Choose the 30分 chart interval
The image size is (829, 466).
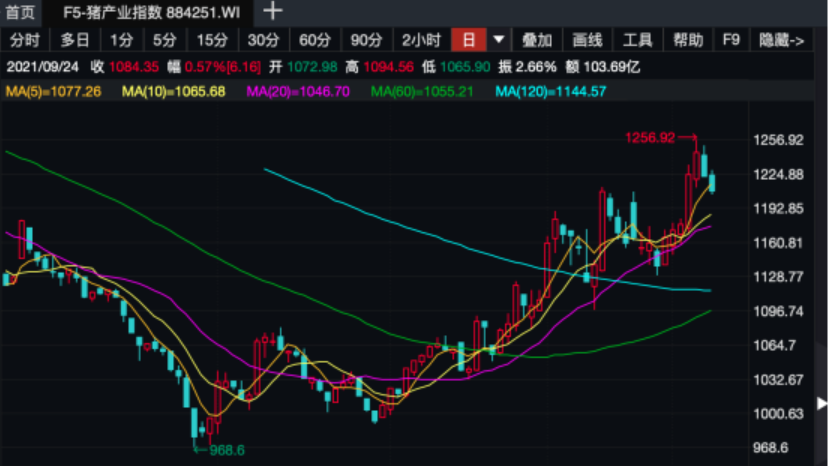263,41
